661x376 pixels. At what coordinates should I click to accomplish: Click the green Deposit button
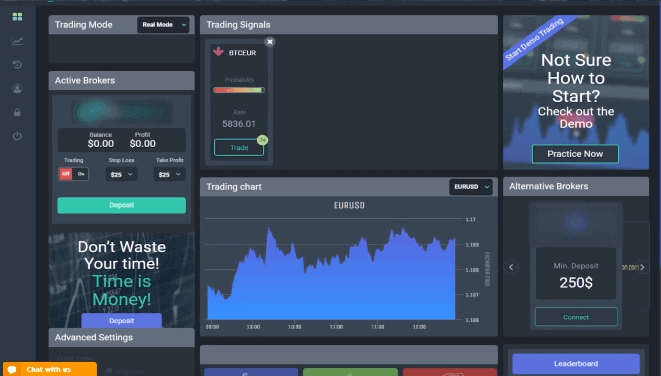(121, 205)
